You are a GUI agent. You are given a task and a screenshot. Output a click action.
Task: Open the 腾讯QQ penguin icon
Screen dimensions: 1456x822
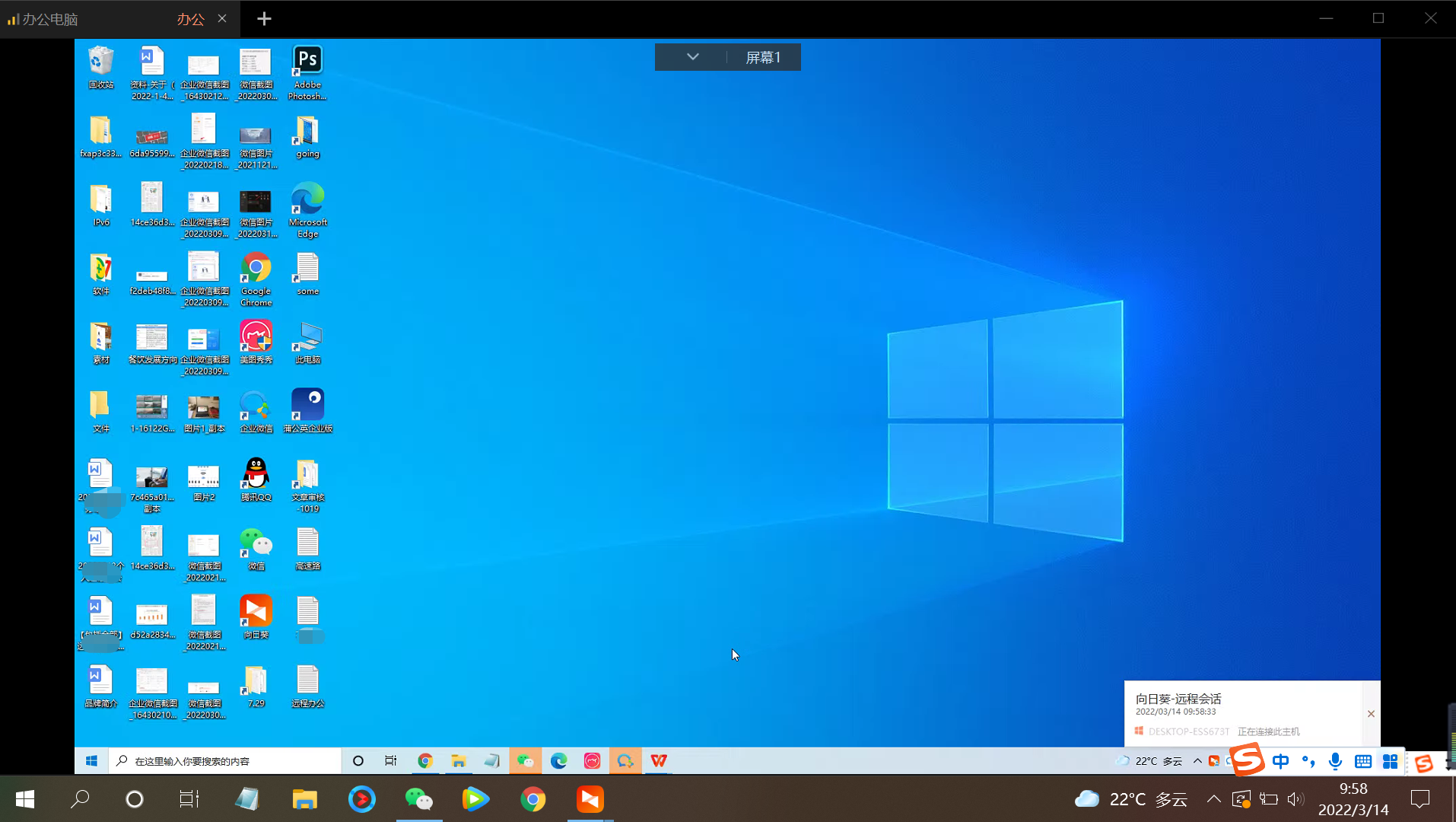tap(256, 474)
